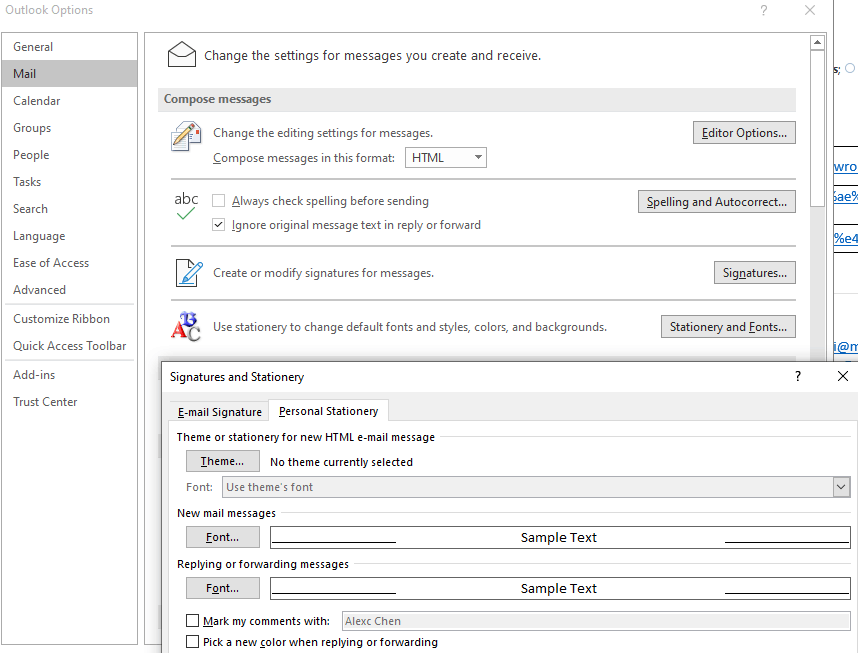Open Ease of Access options
This screenshot has height=653, width=858.
point(69,263)
